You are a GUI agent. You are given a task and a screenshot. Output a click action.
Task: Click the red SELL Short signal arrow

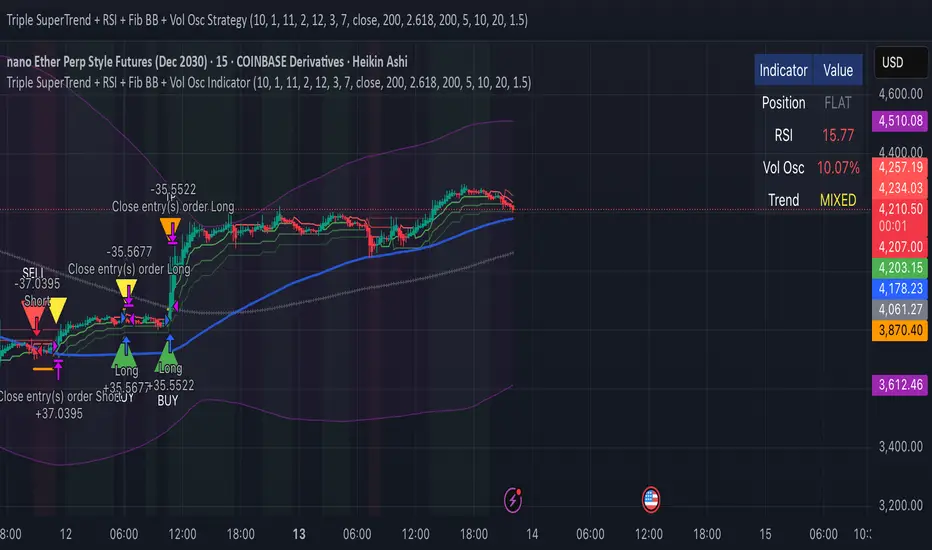pos(33,318)
